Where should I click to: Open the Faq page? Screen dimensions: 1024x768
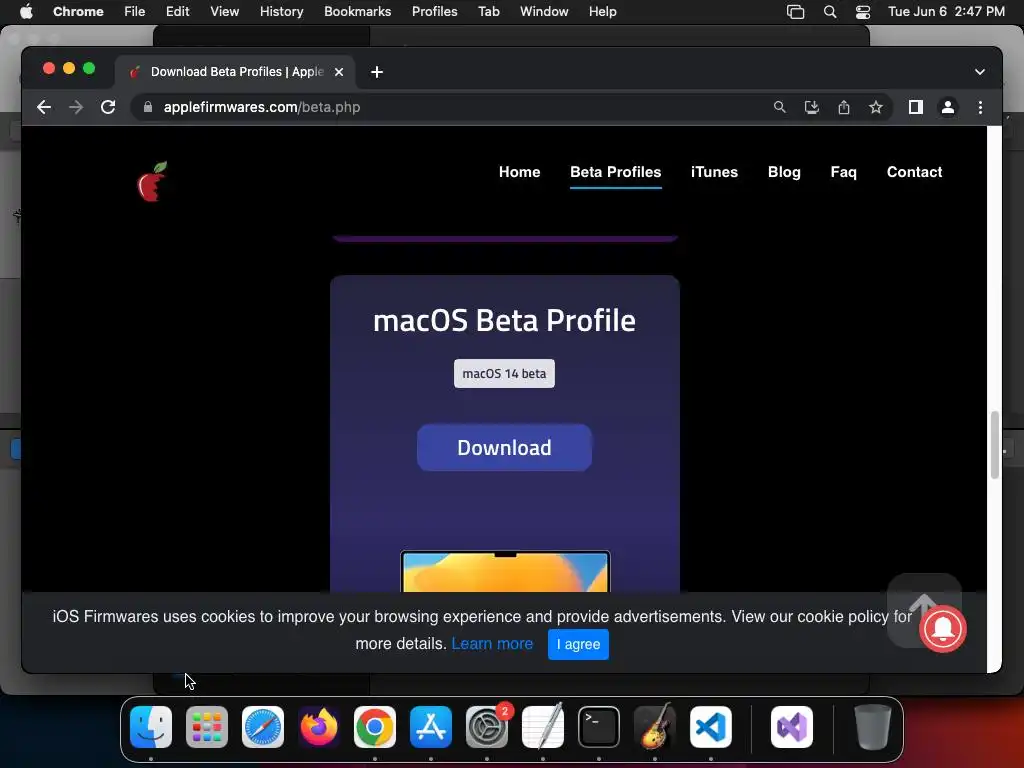844,172
